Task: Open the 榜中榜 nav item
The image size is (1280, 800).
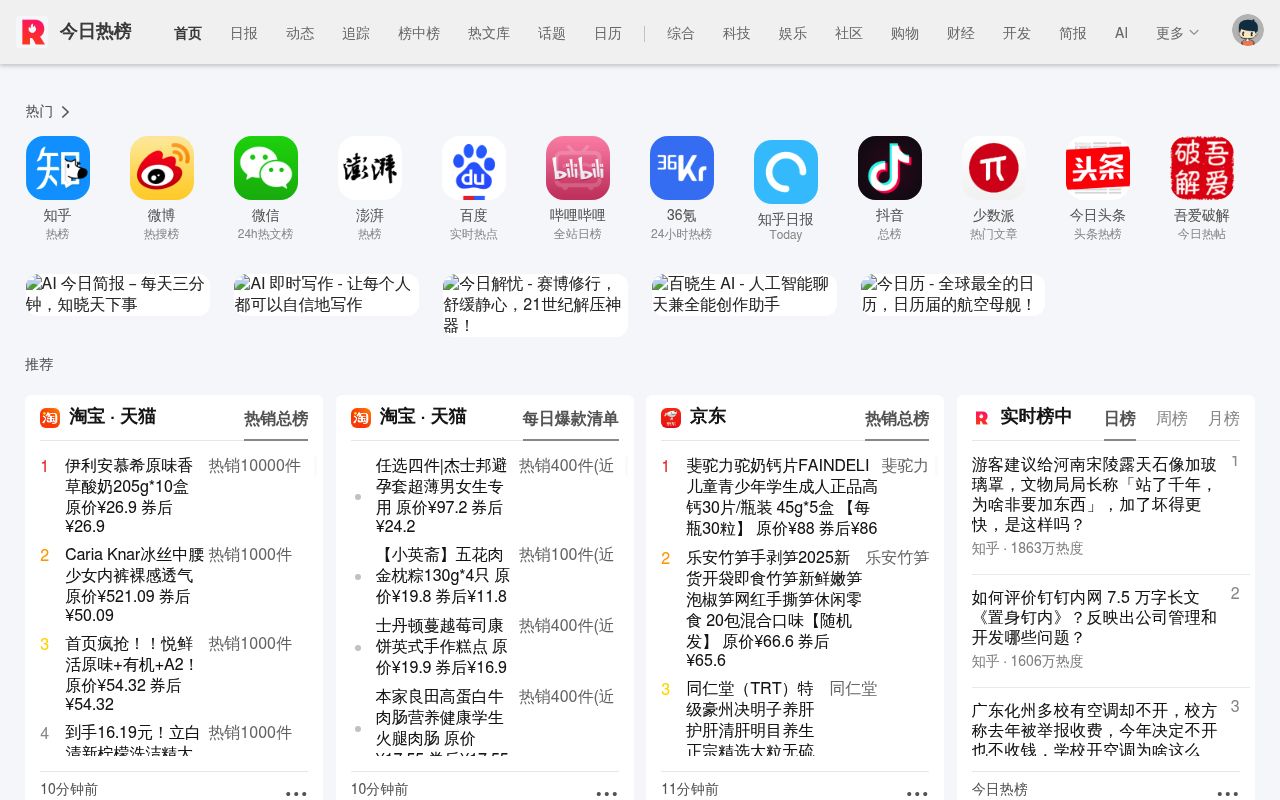Action: (419, 33)
